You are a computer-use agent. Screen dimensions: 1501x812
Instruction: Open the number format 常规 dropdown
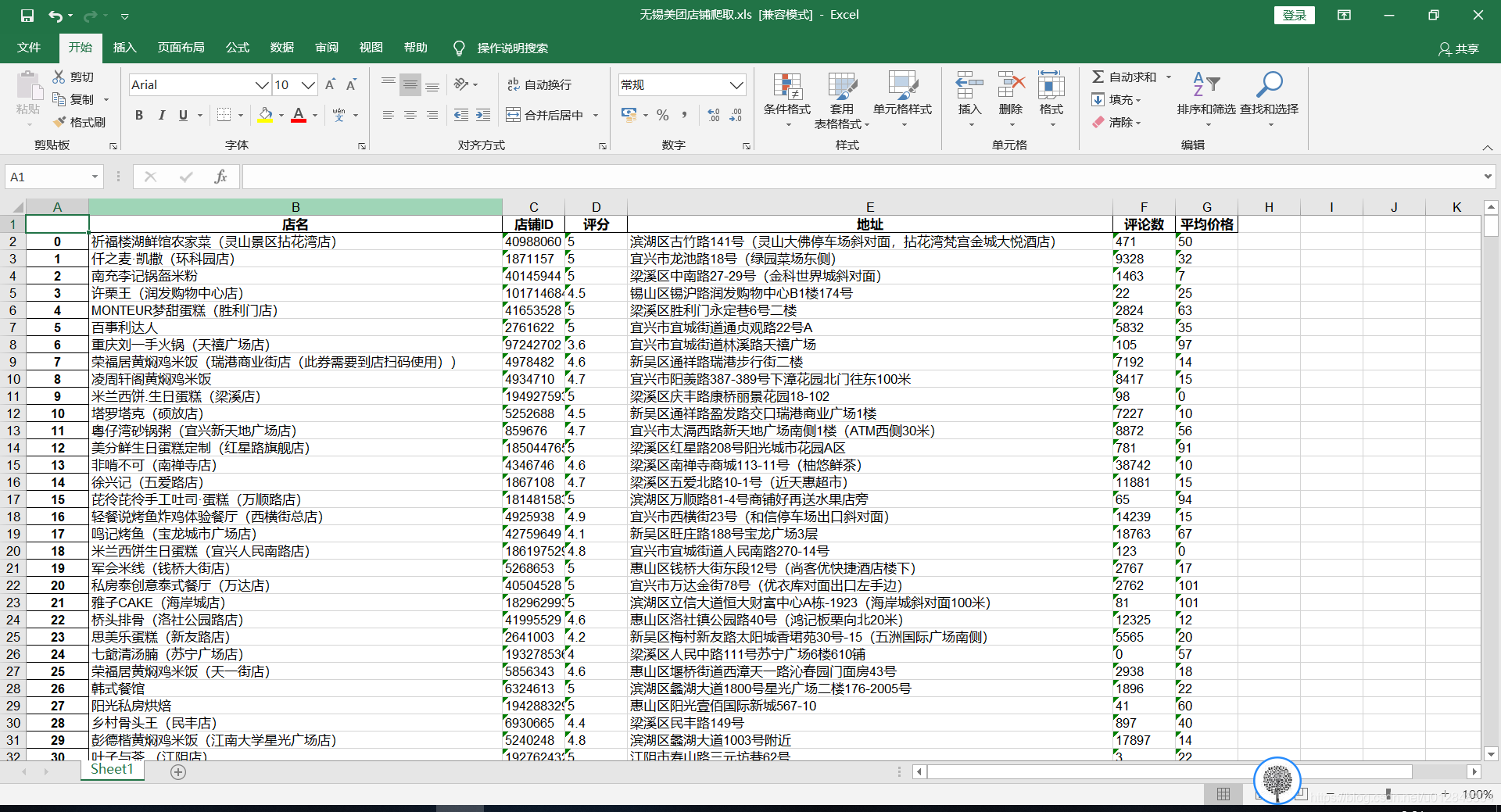pos(736,84)
